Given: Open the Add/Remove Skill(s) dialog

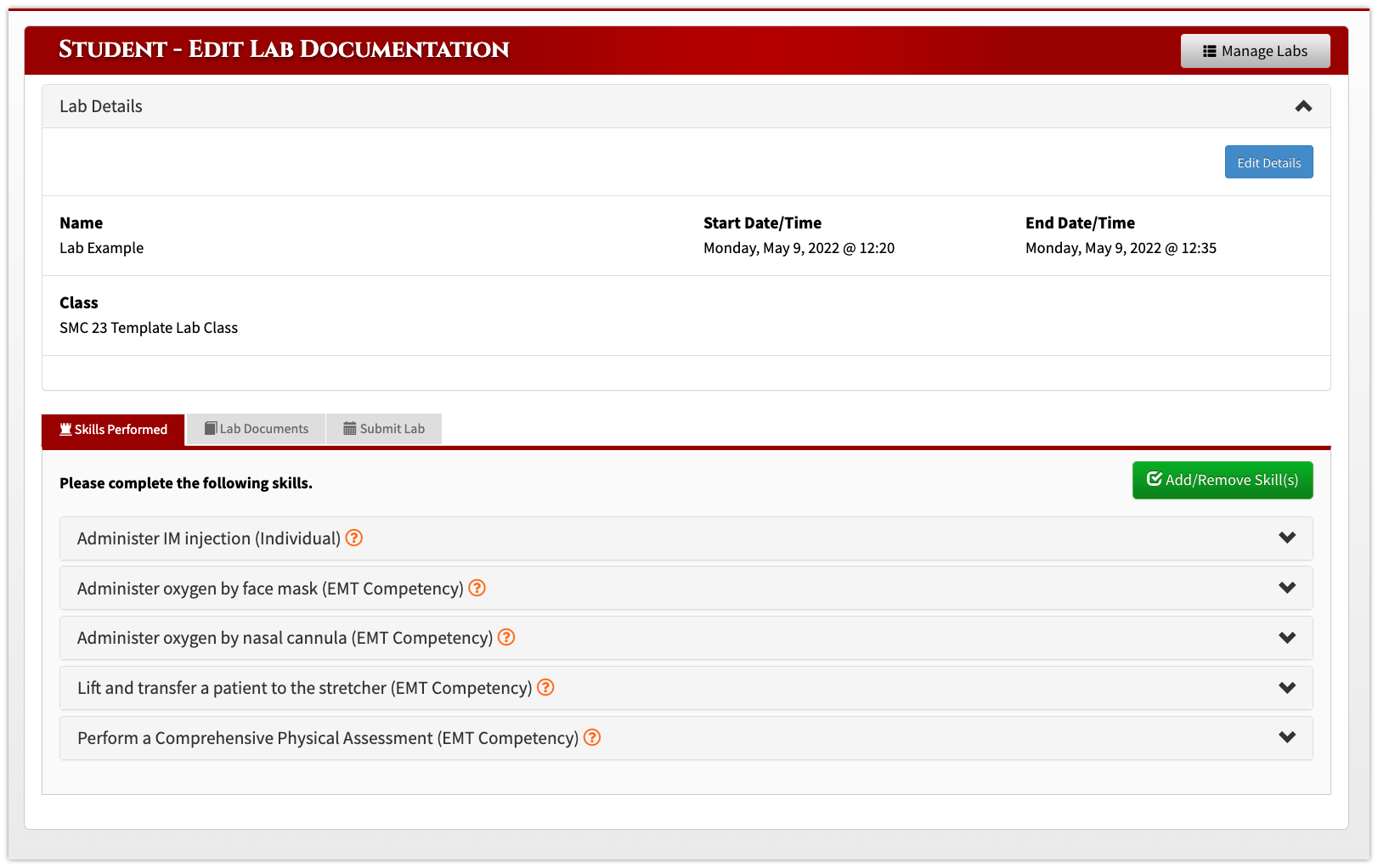Looking at the screenshot, I should 1222,480.
